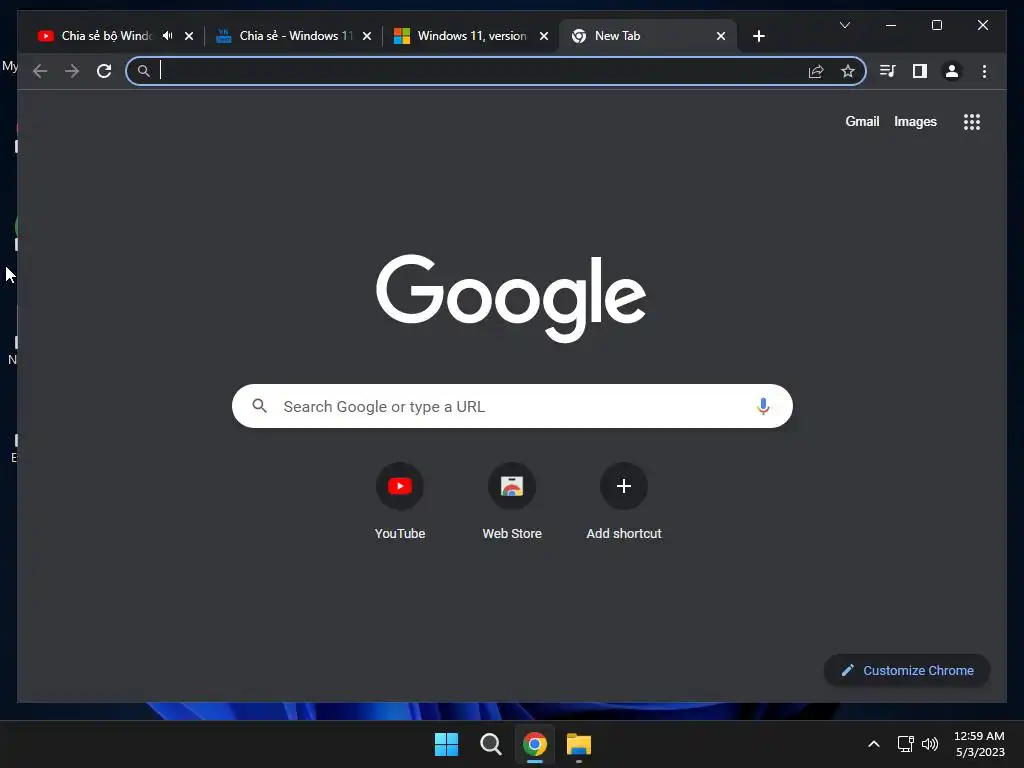Close the New Tab tab
The height and width of the screenshot is (768, 1024).
point(720,36)
